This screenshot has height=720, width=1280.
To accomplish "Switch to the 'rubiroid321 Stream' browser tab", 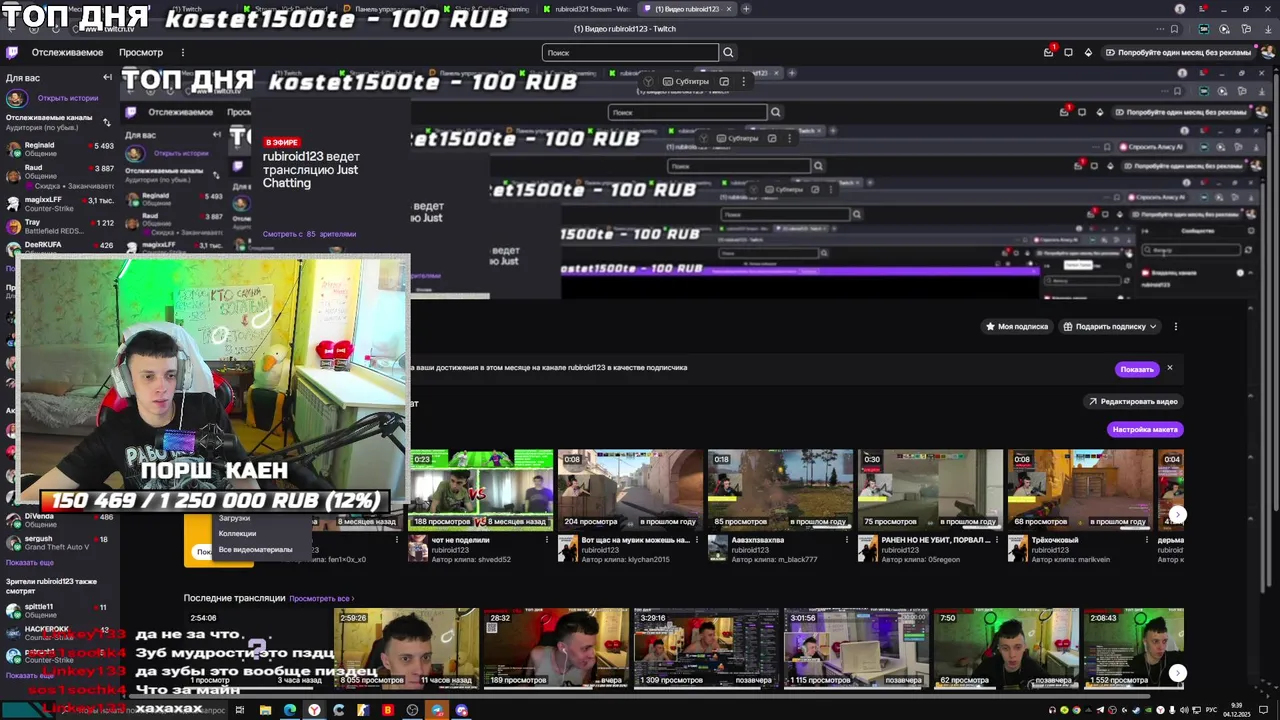I will tap(594, 9).
